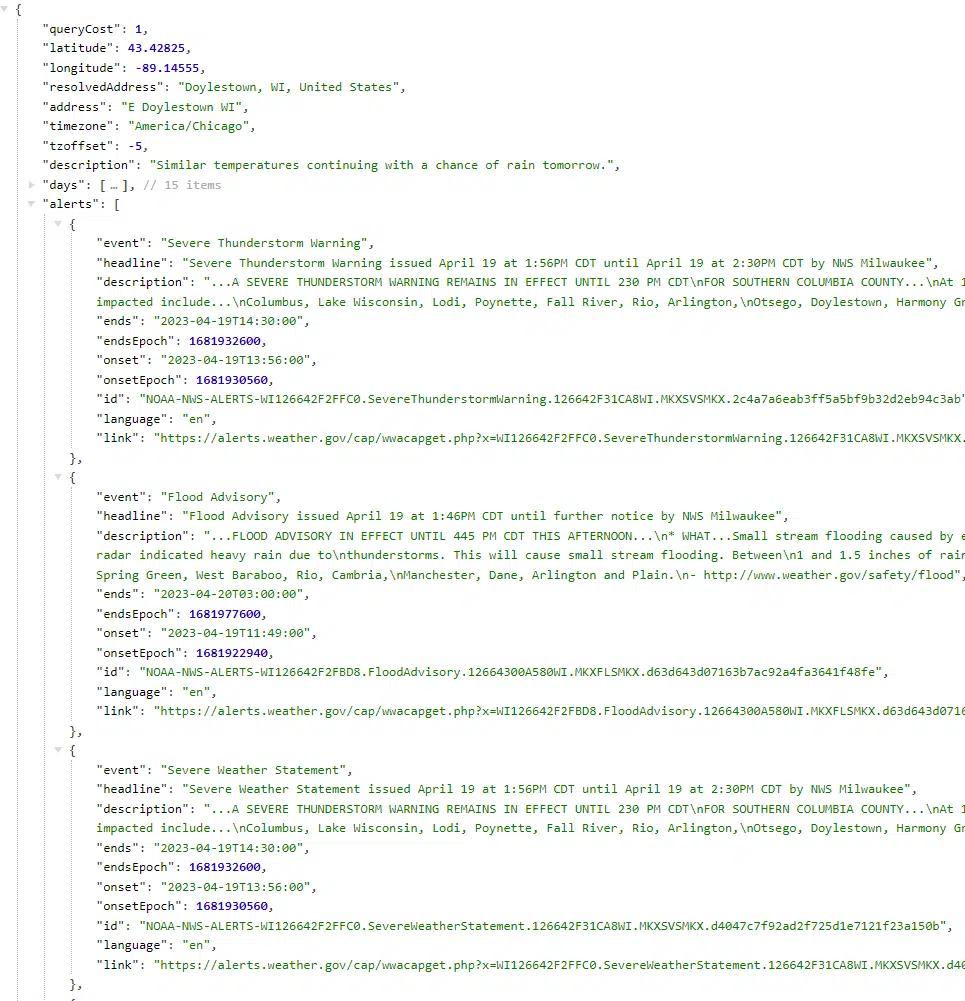The height and width of the screenshot is (1001, 965).
Task: Click the Flood Advisory headline text
Action: (x=479, y=516)
